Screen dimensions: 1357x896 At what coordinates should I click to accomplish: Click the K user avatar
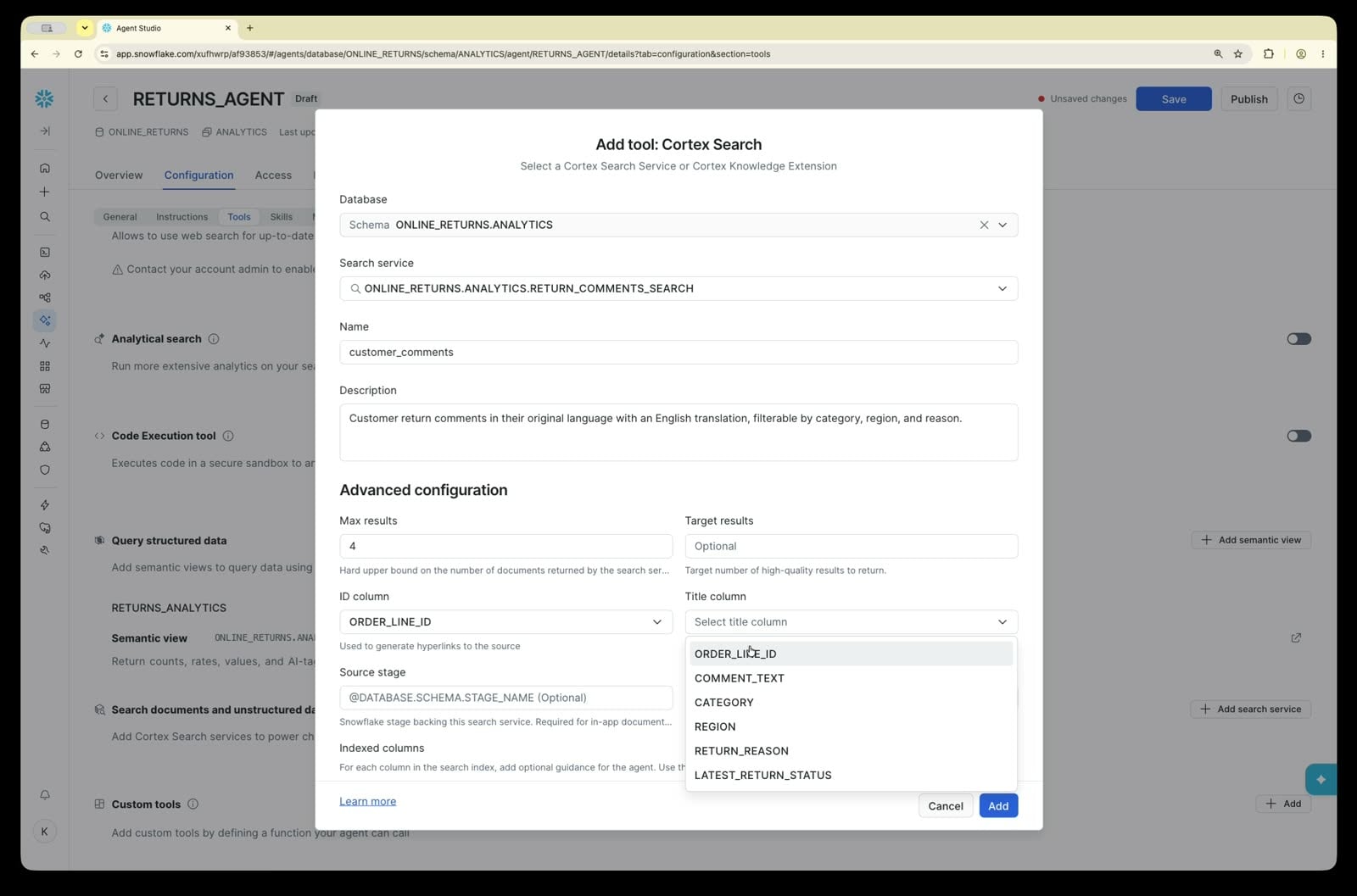tap(44, 832)
